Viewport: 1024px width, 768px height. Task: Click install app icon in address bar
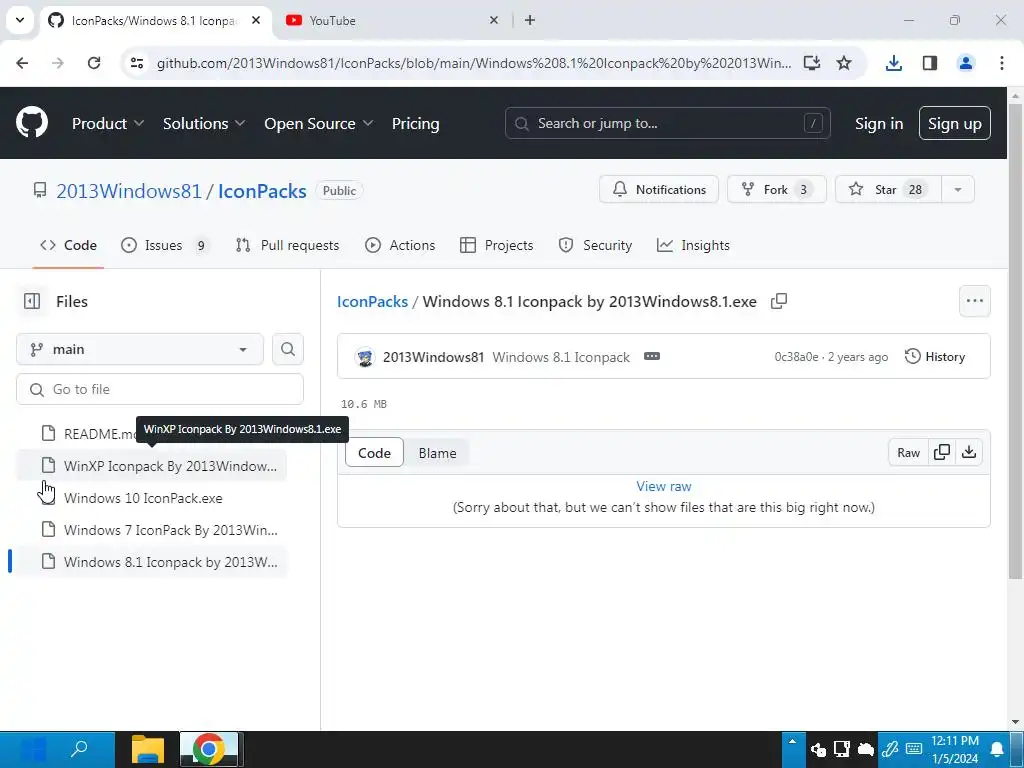[812, 63]
